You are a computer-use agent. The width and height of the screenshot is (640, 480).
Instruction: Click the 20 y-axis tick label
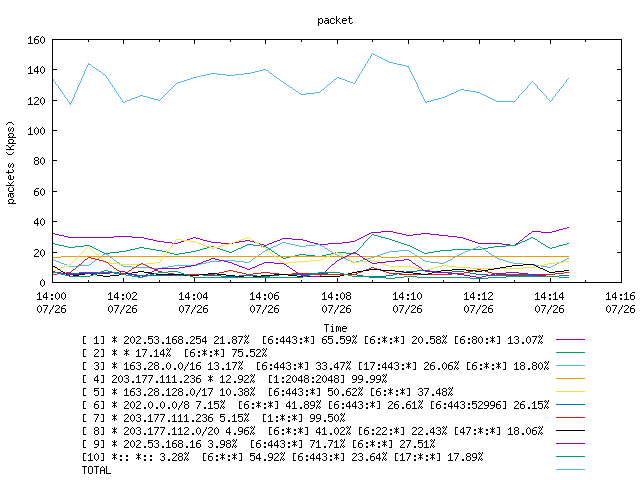[x=39, y=253]
